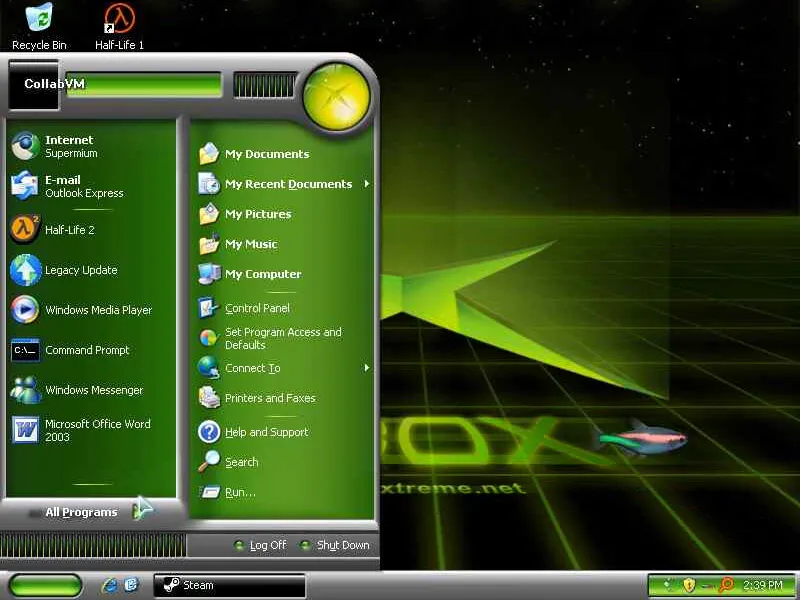Click the "Run..." text
800x600 pixels.
point(240,492)
